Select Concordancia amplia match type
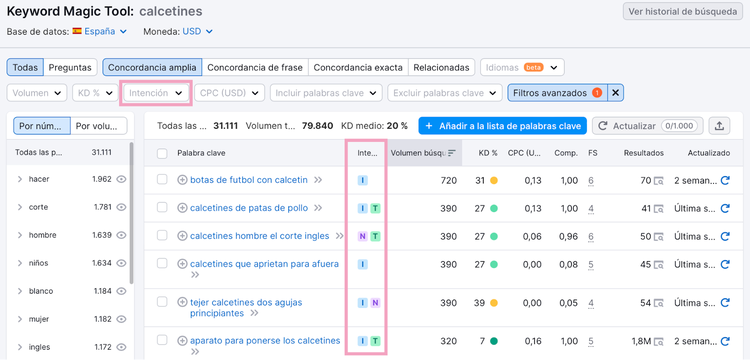Image resolution: width=750 pixels, height=360 pixels. click(x=152, y=67)
